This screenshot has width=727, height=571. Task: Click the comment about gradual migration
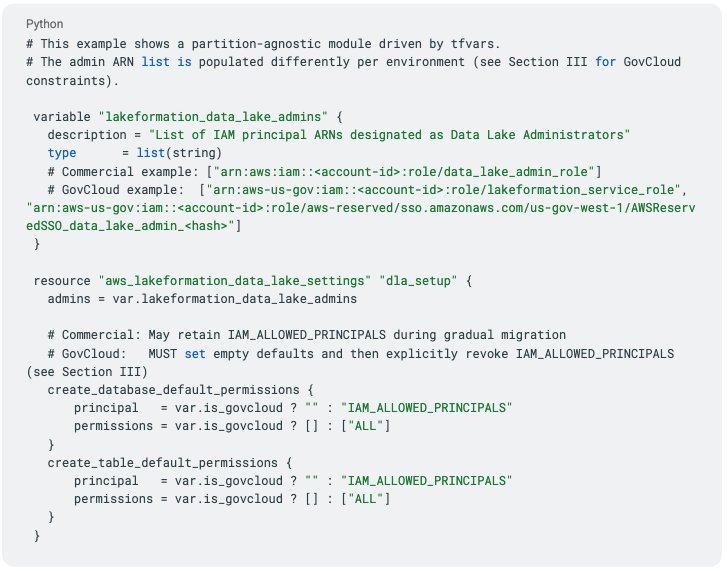click(x=306, y=335)
